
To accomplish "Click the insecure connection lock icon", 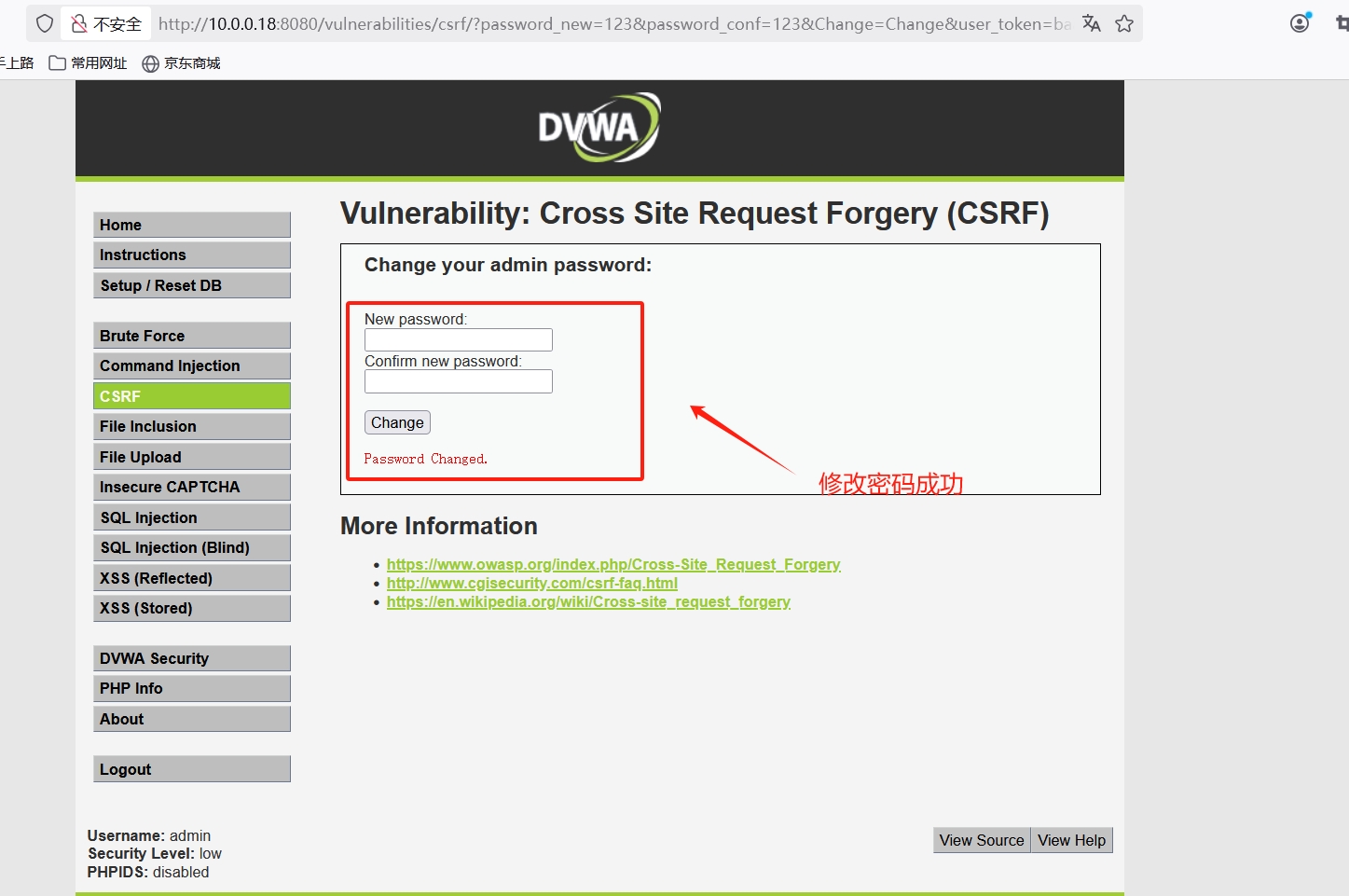I will coord(79,23).
